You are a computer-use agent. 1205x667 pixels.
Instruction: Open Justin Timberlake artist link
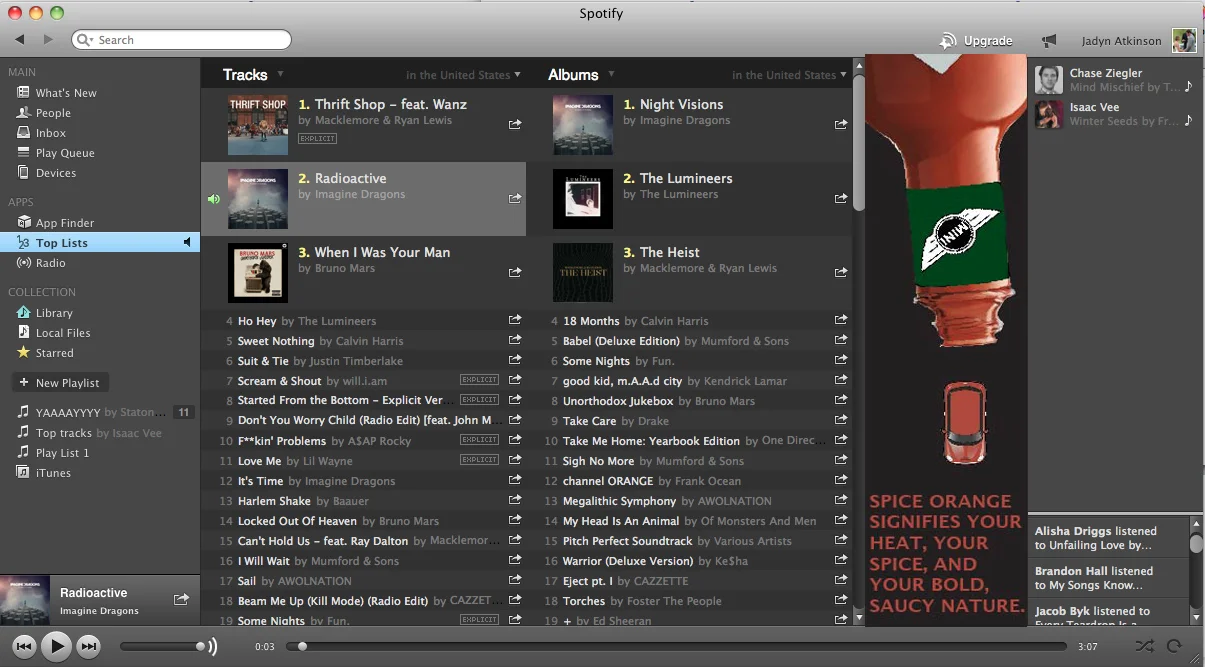coord(356,361)
